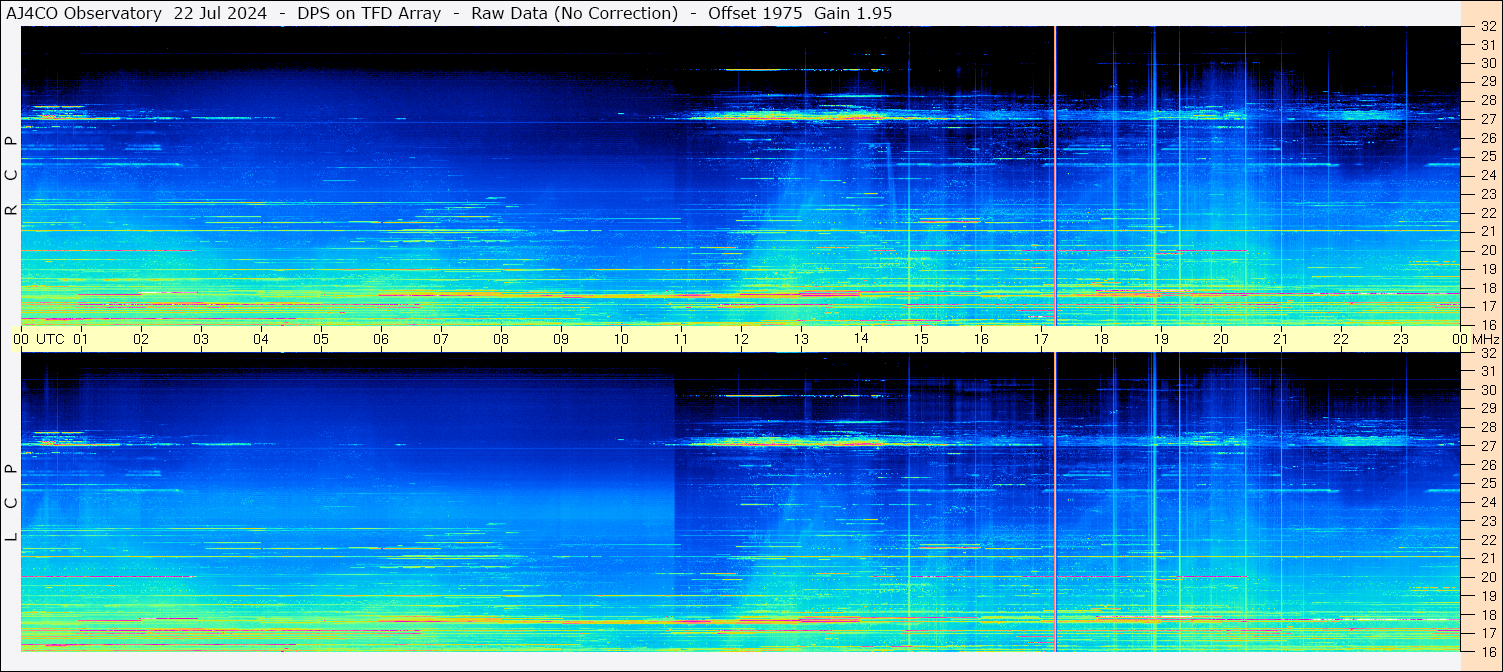
Task: Click the 03 hour label on time axis
Action: pyautogui.click(x=201, y=339)
